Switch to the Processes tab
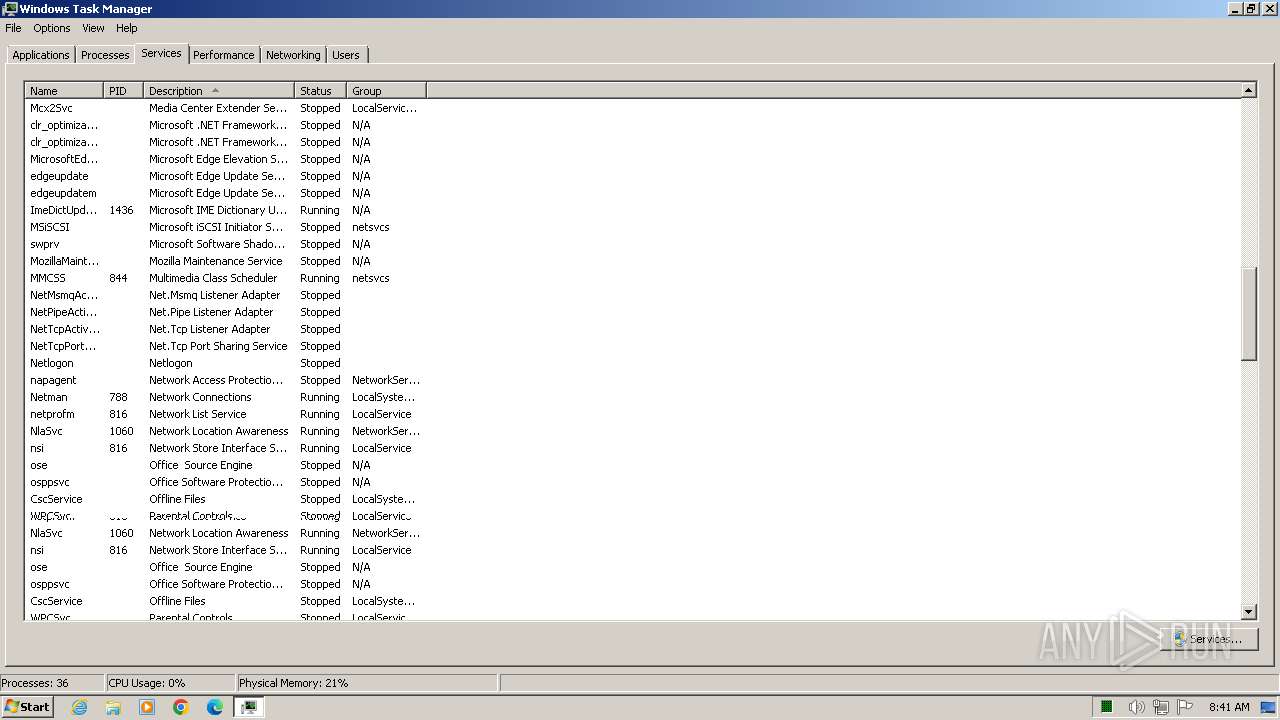The width and height of the screenshot is (1280, 720). pos(105,55)
